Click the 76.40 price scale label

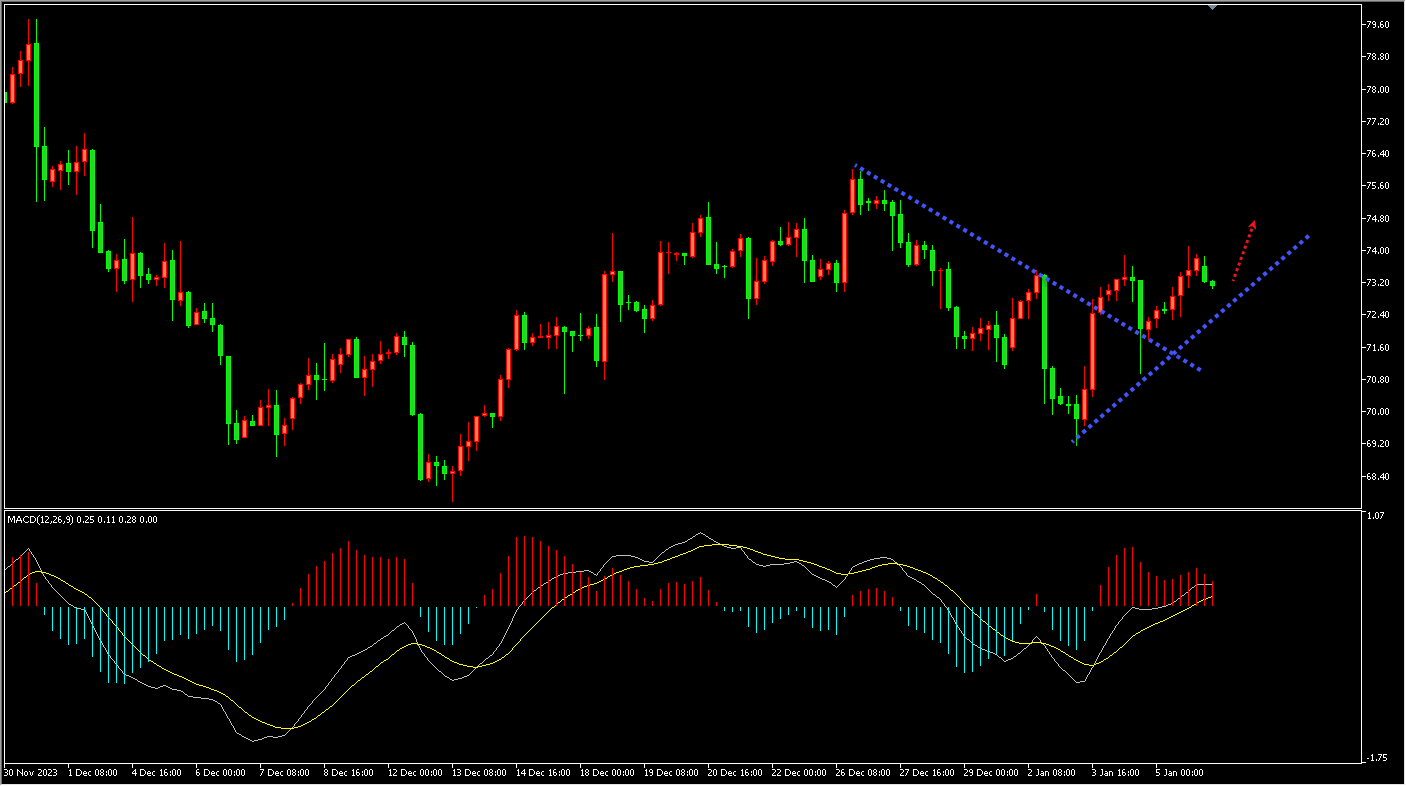pos(1376,154)
